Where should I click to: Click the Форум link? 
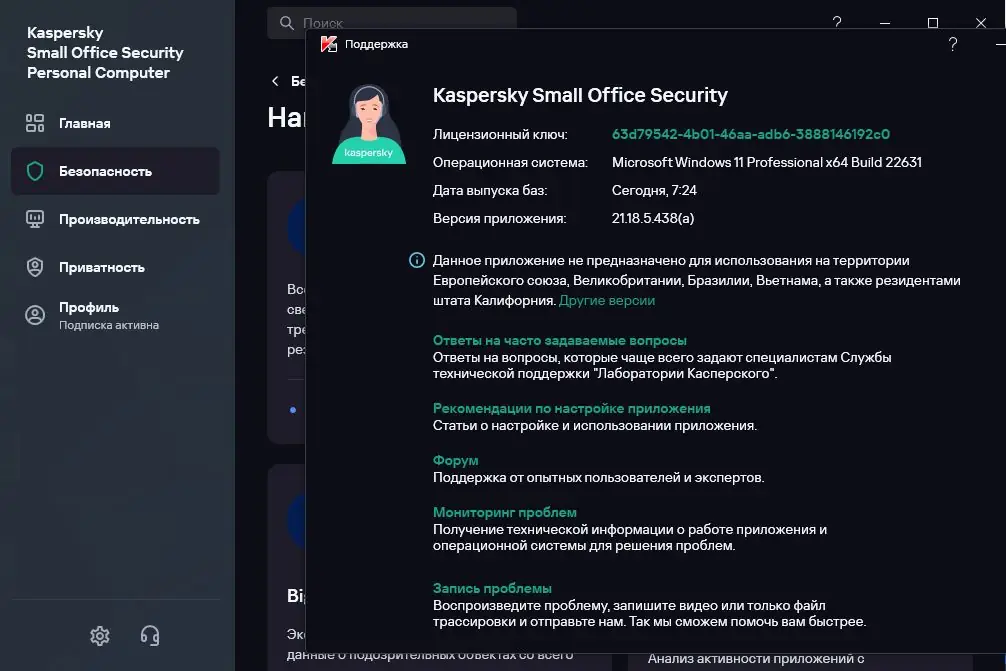pyautogui.click(x=455, y=460)
